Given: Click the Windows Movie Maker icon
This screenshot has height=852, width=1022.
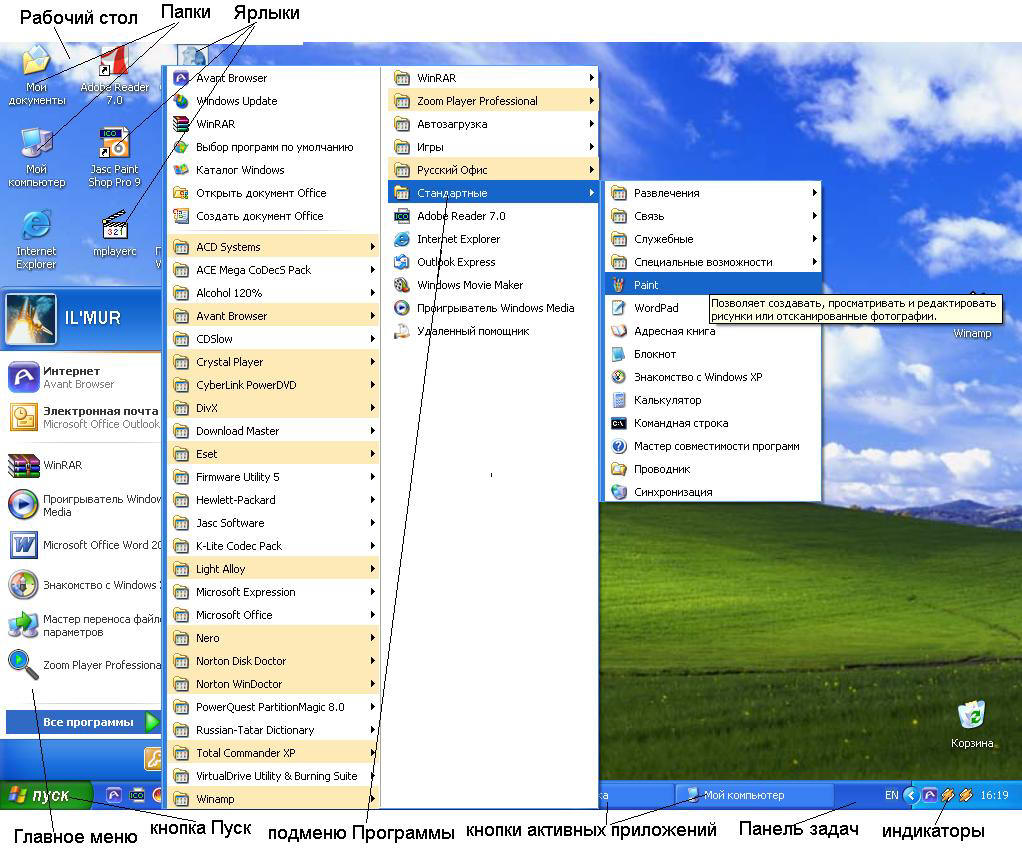Looking at the screenshot, I should tap(402, 285).
